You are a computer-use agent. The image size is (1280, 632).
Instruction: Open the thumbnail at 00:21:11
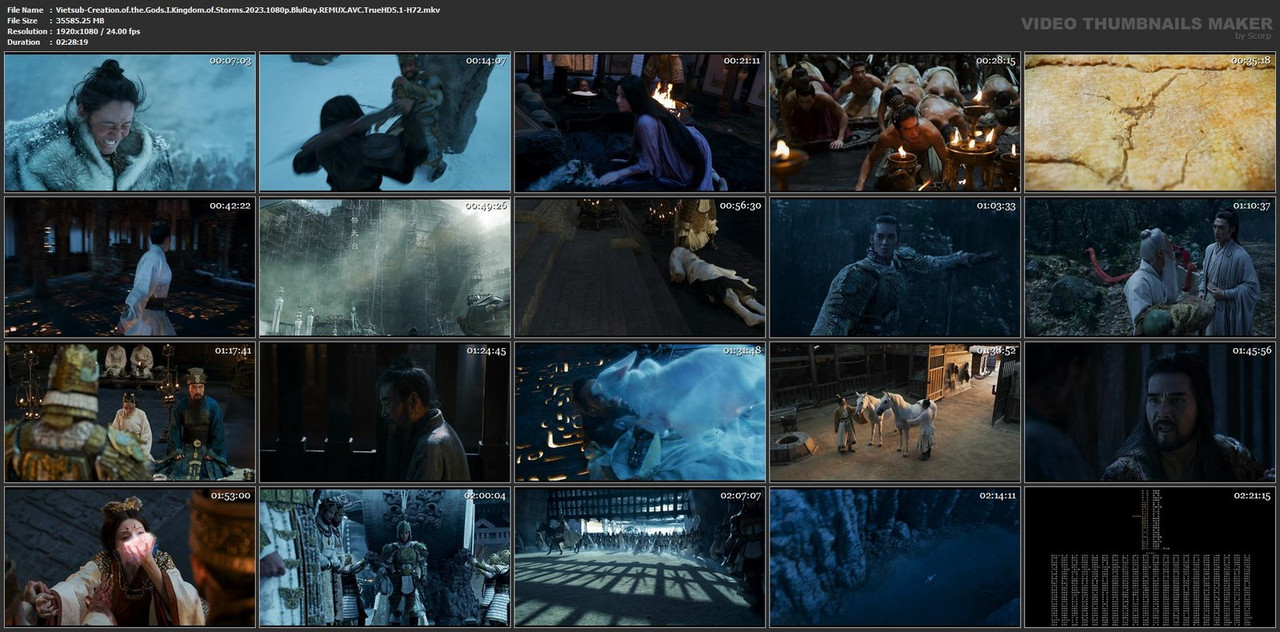tap(640, 122)
